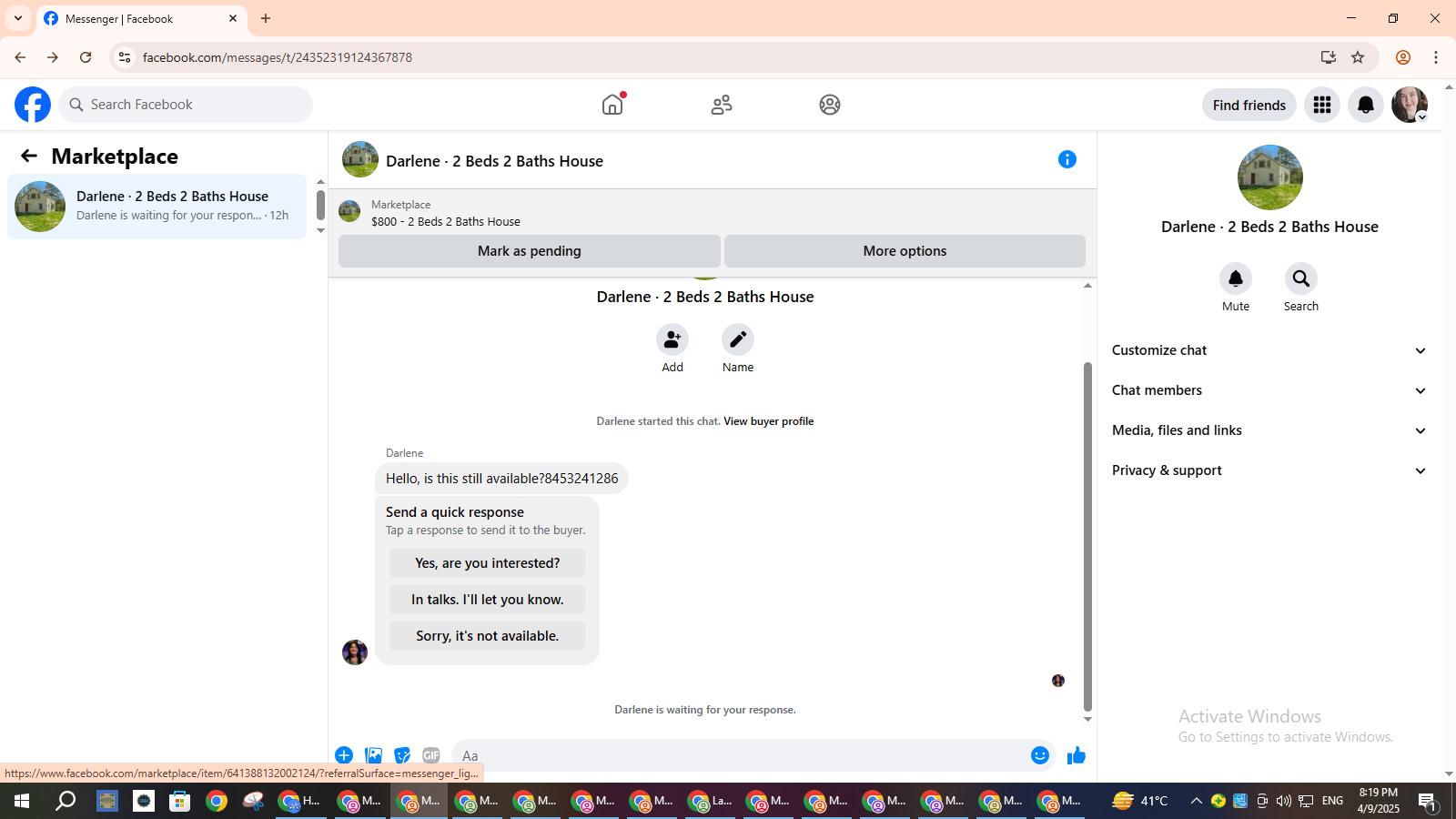This screenshot has width=1456, height=819.
Task: Edit the chat name with pencil icon
Action: pyautogui.click(x=738, y=339)
